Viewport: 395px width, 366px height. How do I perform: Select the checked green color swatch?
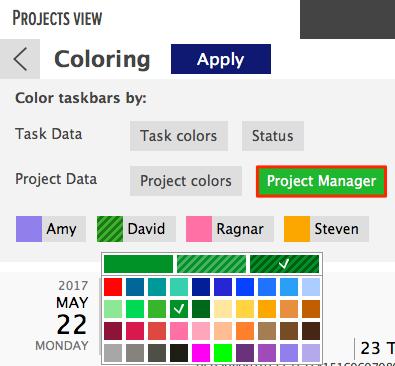pos(179,309)
